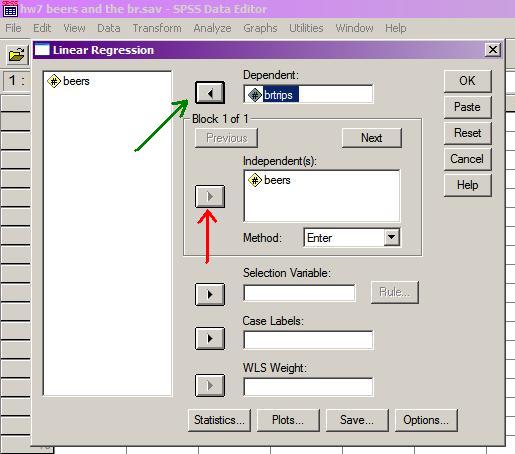Close the Linear Regression dialog
This screenshot has height=454, width=515.
pos(493,50)
